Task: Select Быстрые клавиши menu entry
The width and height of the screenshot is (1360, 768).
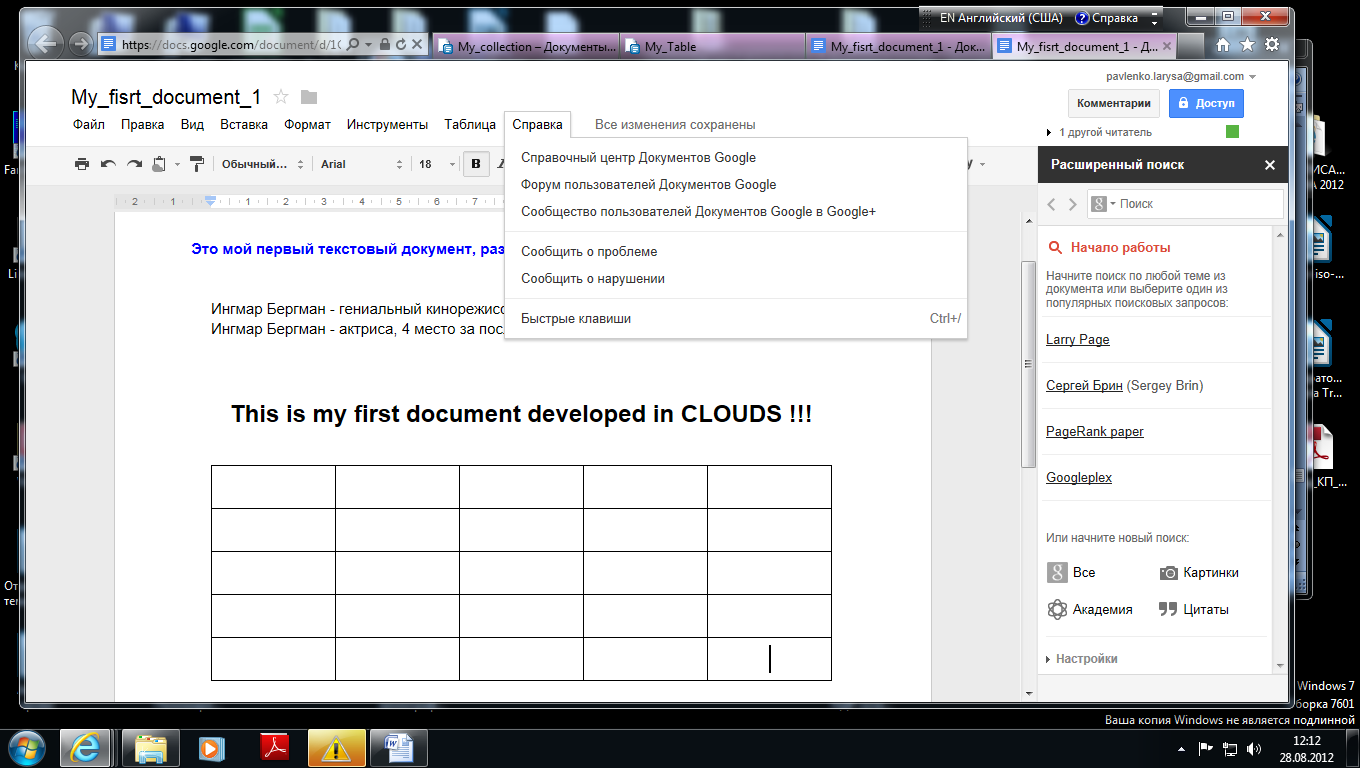Action: tap(736, 319)
